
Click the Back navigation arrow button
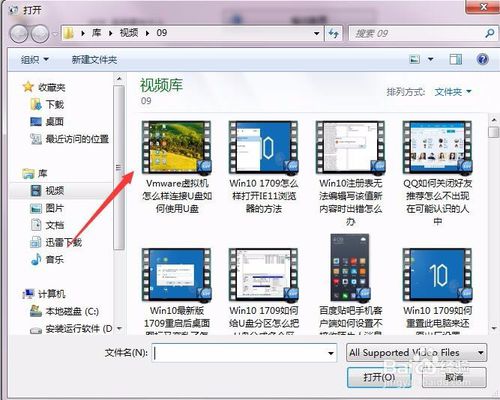pos(19,33)
